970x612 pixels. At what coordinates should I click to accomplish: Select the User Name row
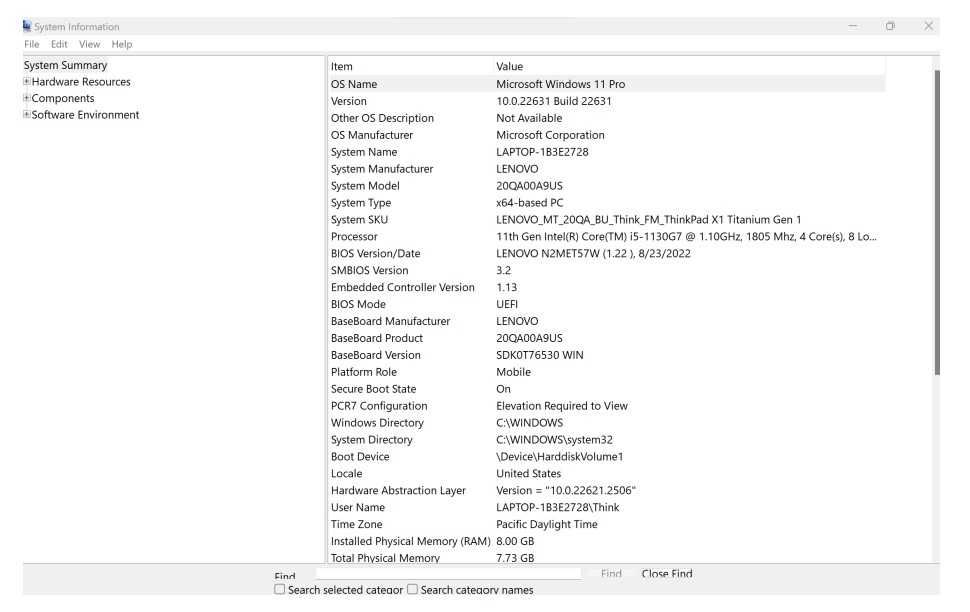point(606,507)
